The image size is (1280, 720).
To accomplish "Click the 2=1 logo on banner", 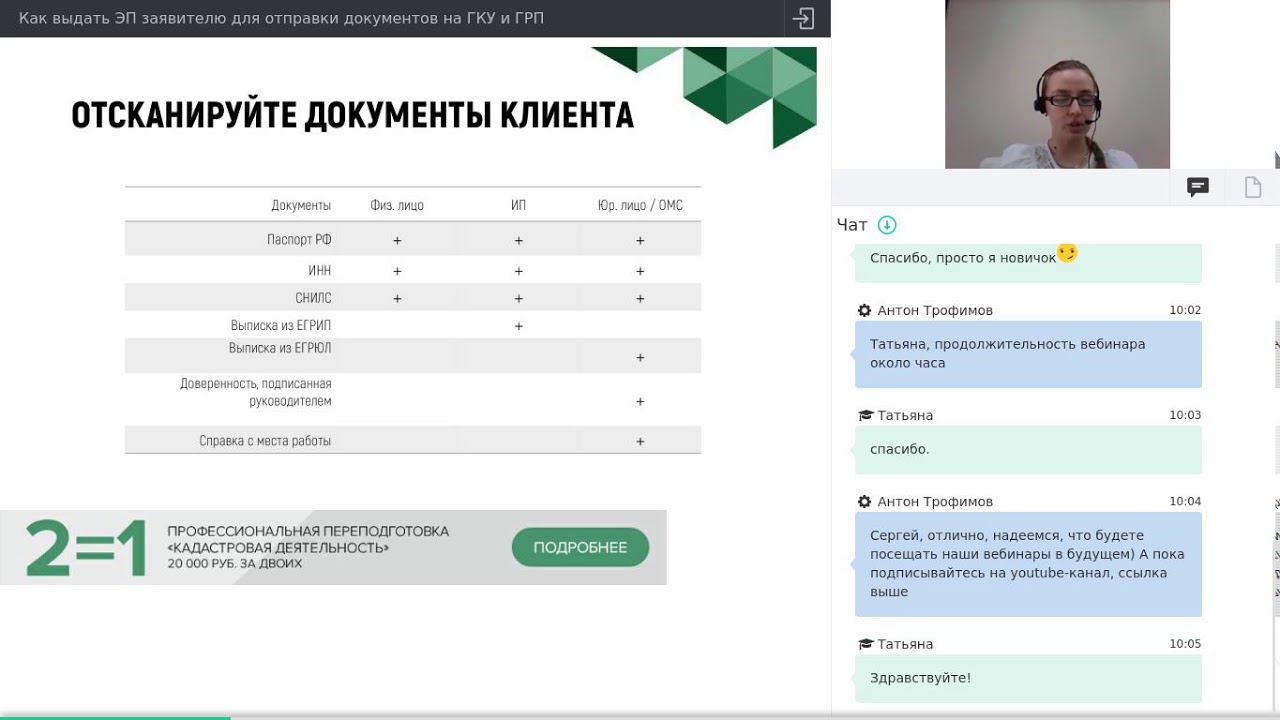I will point(86,547).
